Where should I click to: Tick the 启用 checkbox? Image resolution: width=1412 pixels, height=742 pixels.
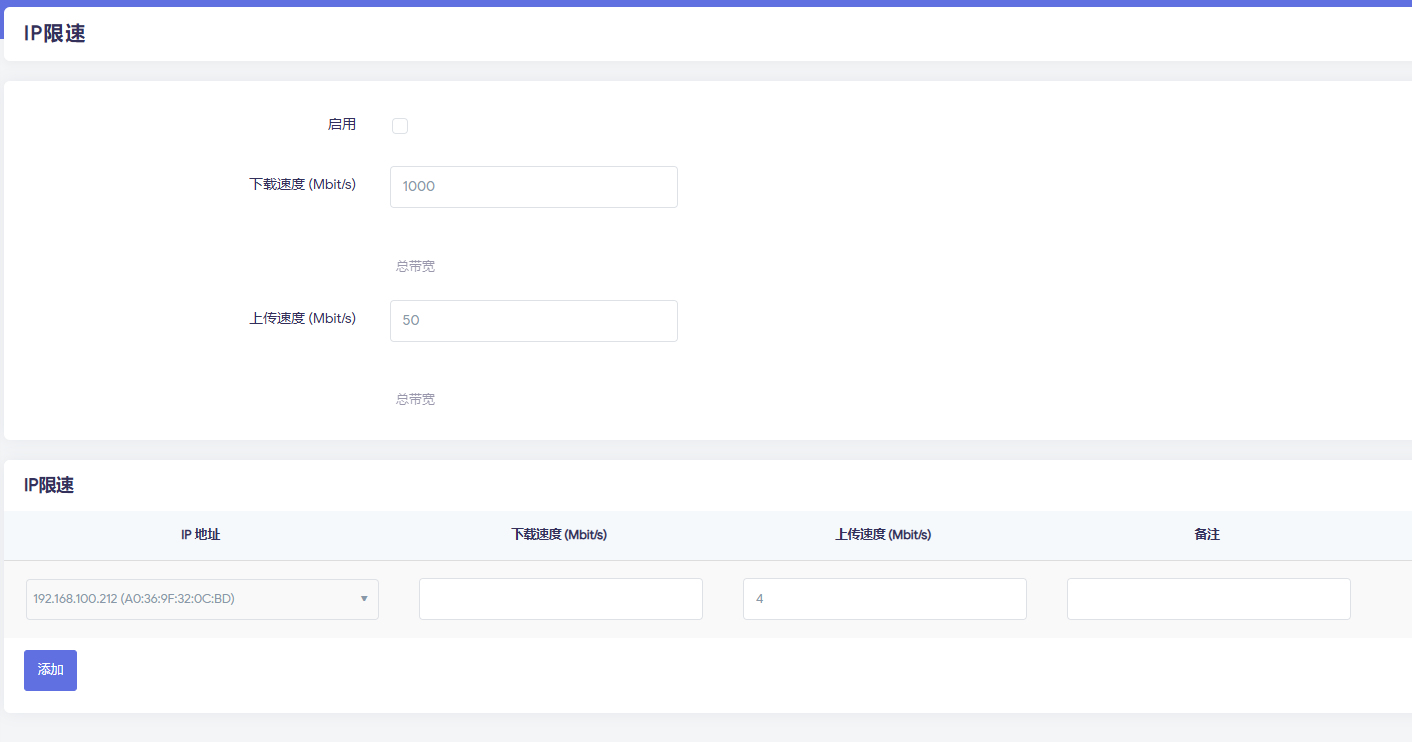[x=400, y=126]
